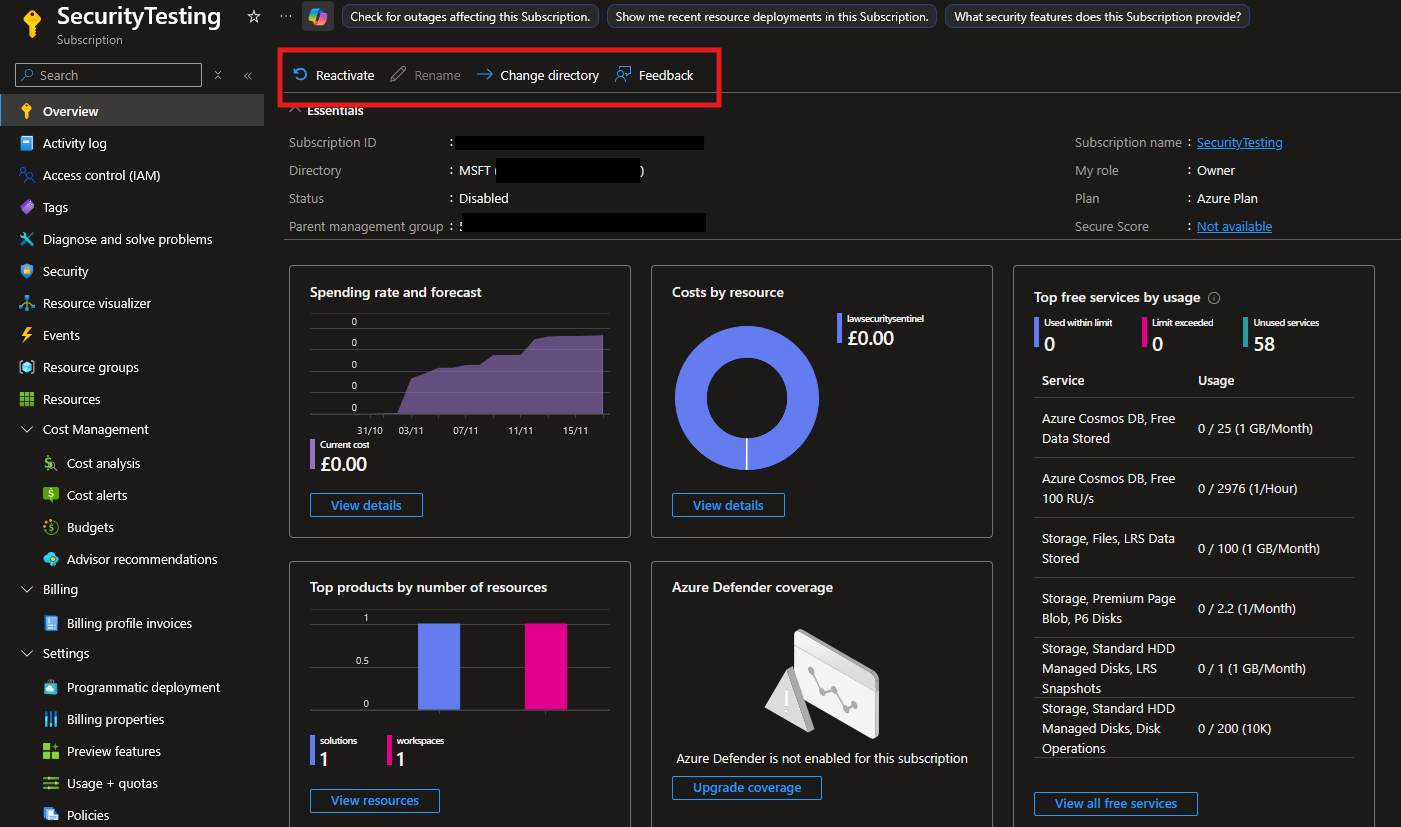Viewport: 1401px width, 827px height.
Task: Select Overview in the sidebar
Action: pyautogui.click(x=132, y=111)
